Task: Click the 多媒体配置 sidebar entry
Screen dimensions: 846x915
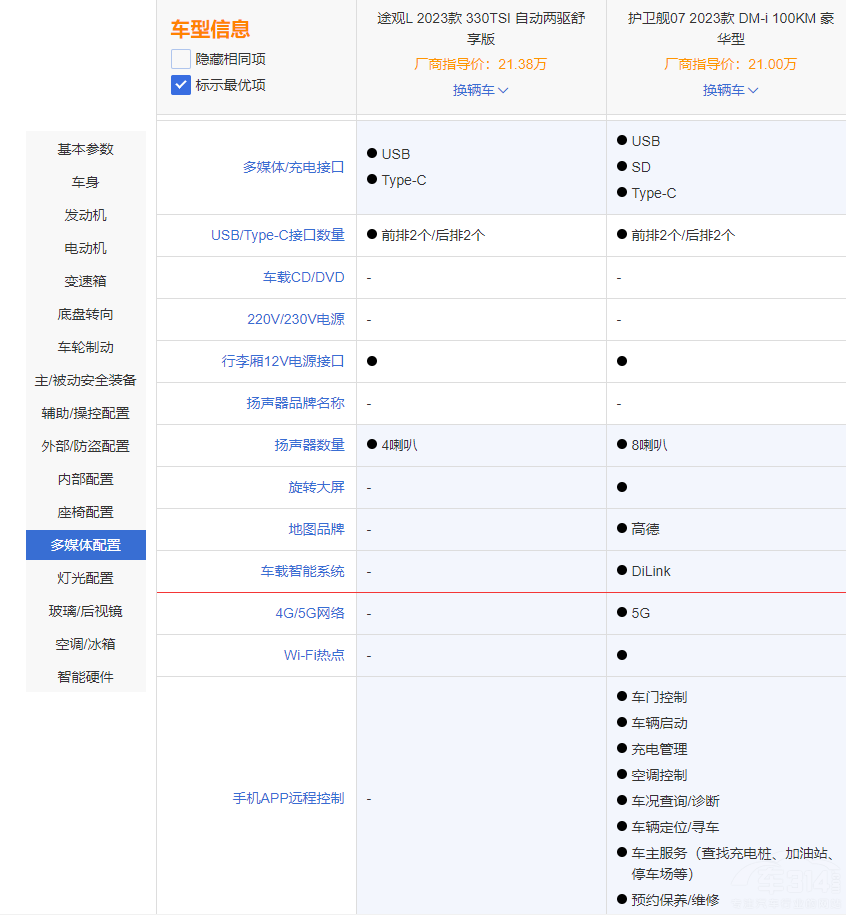Action: pos(85,545)
